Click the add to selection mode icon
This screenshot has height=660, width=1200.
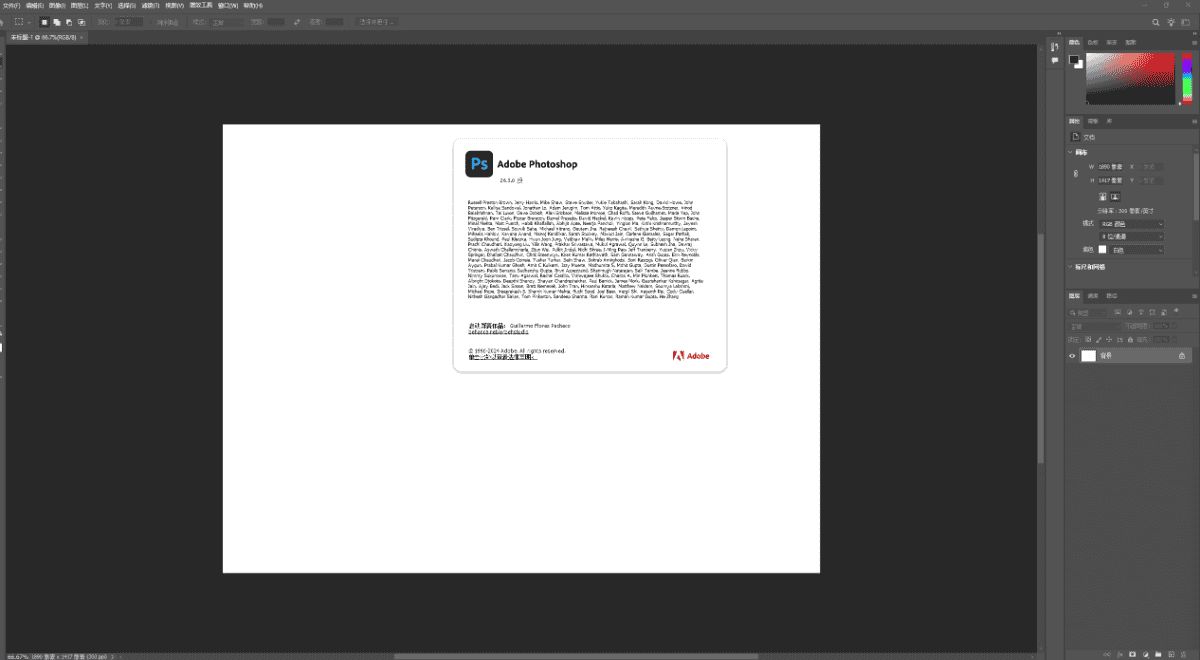point(56,21)
